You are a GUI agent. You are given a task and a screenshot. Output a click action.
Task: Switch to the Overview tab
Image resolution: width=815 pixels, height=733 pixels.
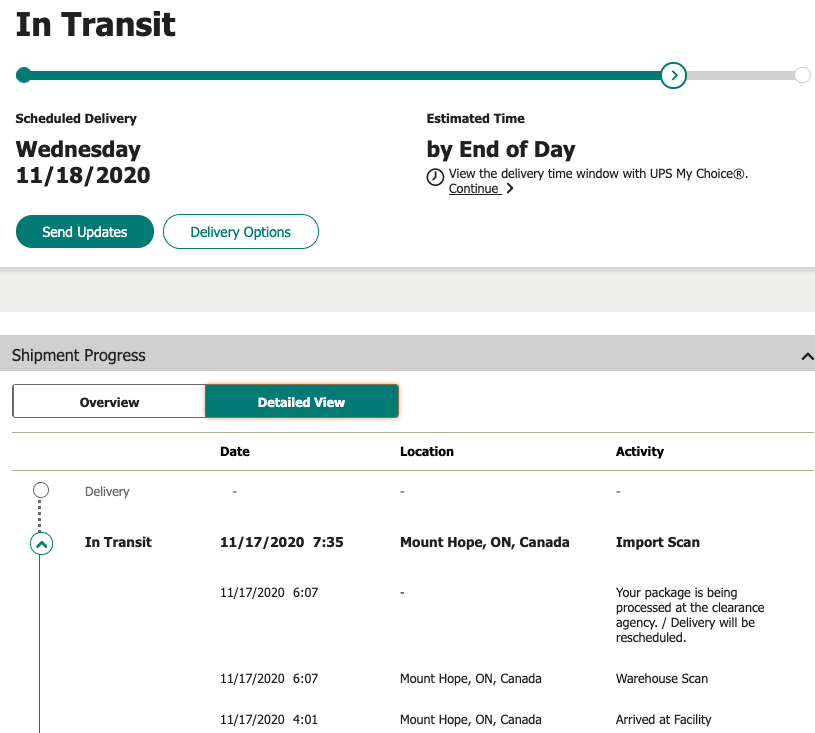[x=109, y=402]
